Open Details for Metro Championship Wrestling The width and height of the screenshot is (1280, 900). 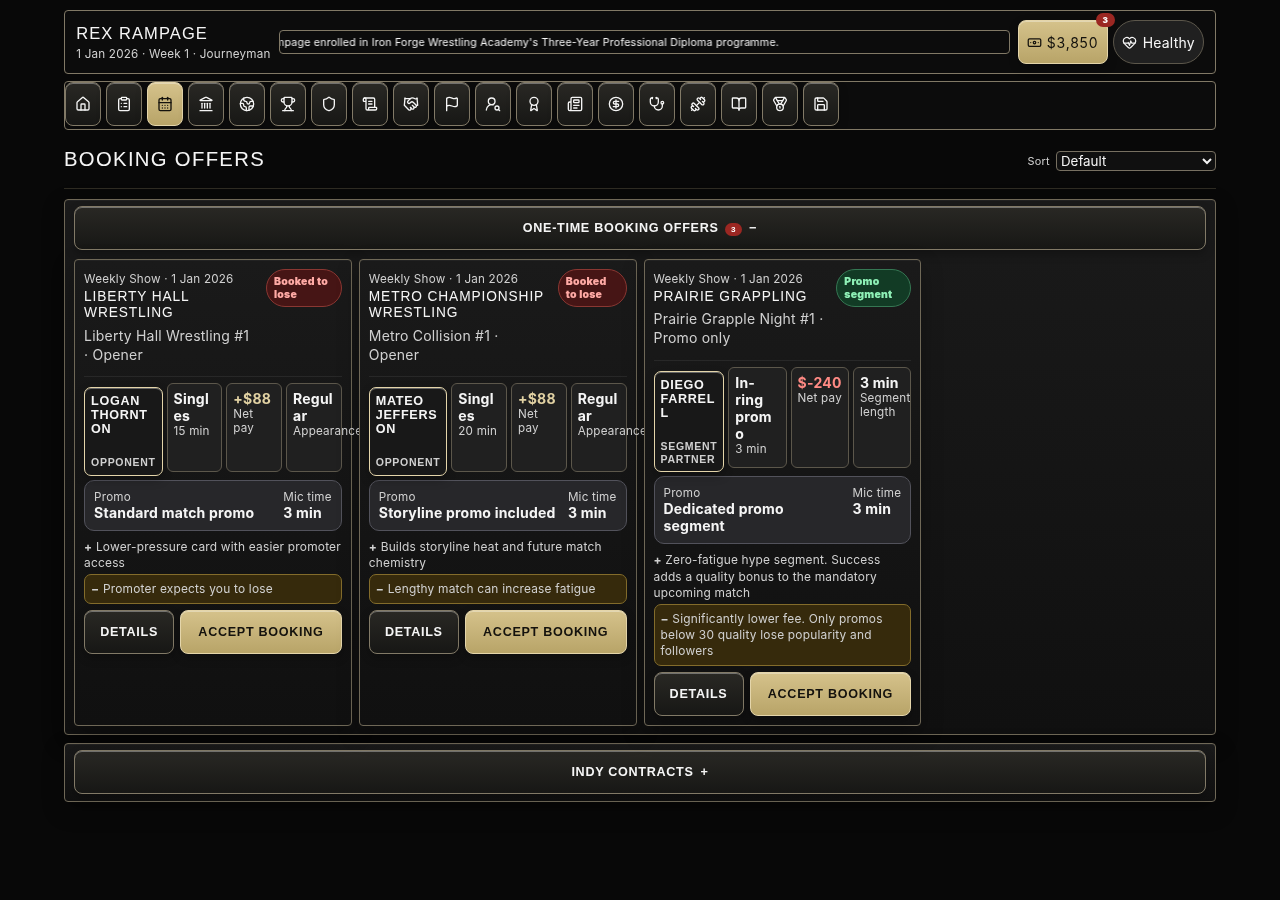pyautogui.click(x=414, y=632)
